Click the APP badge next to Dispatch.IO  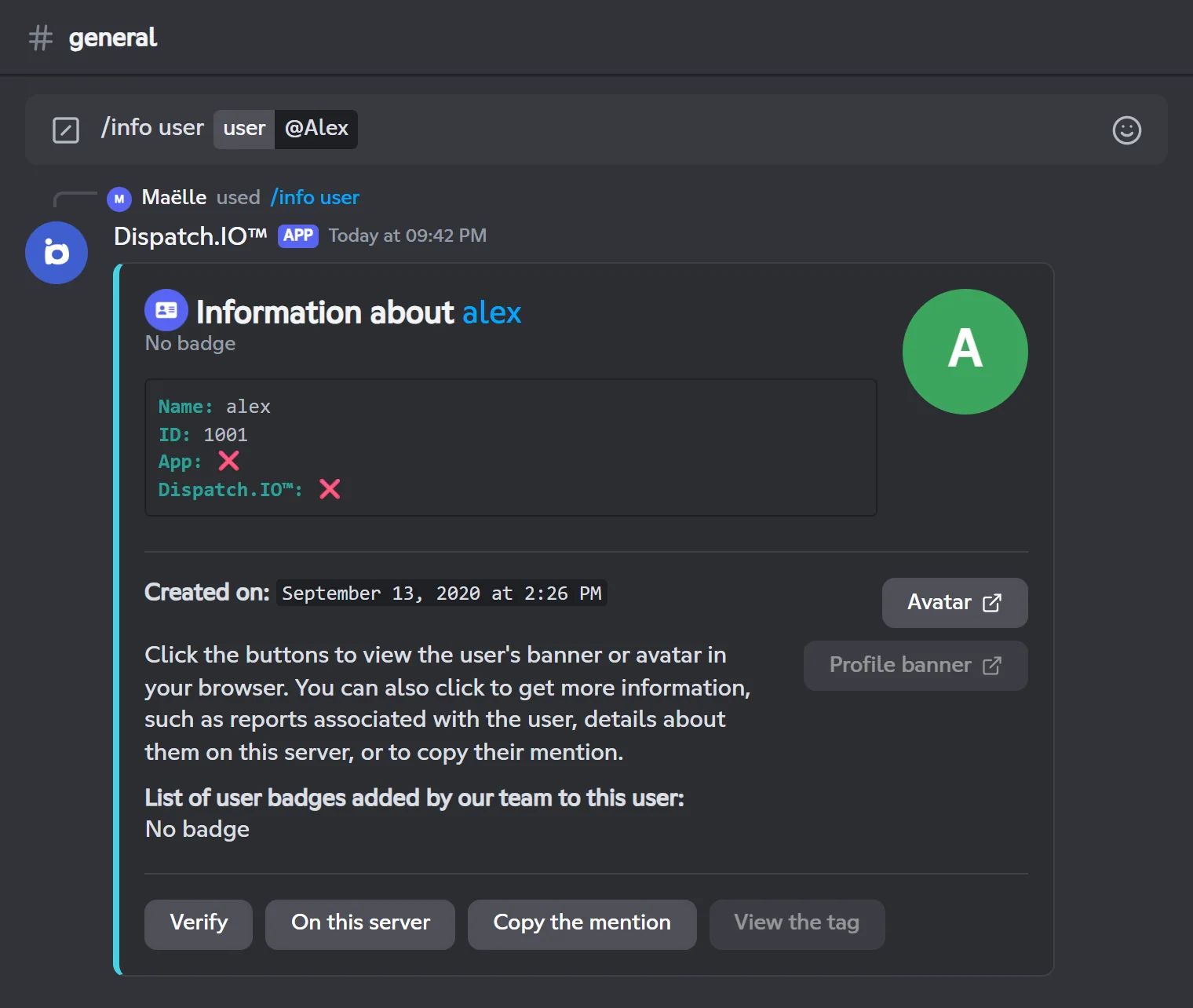pos(298,236)
